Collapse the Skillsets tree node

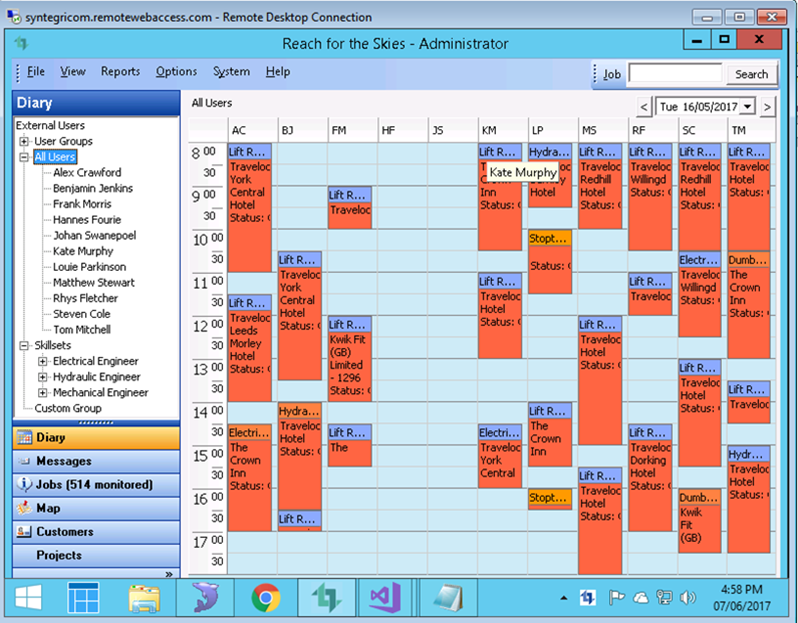[23, 346]
